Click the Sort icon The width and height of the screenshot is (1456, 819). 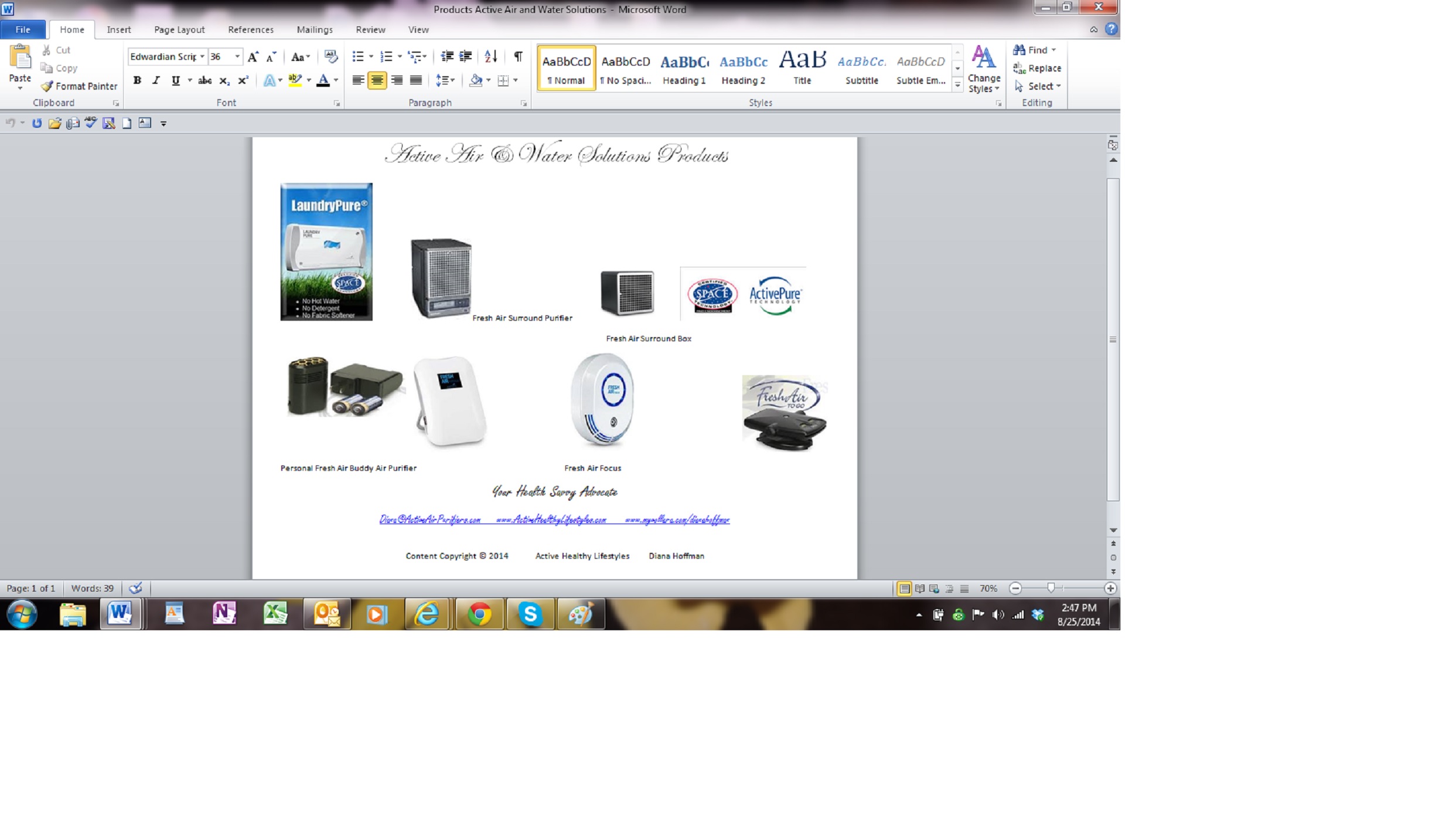(x=491, y=57)
